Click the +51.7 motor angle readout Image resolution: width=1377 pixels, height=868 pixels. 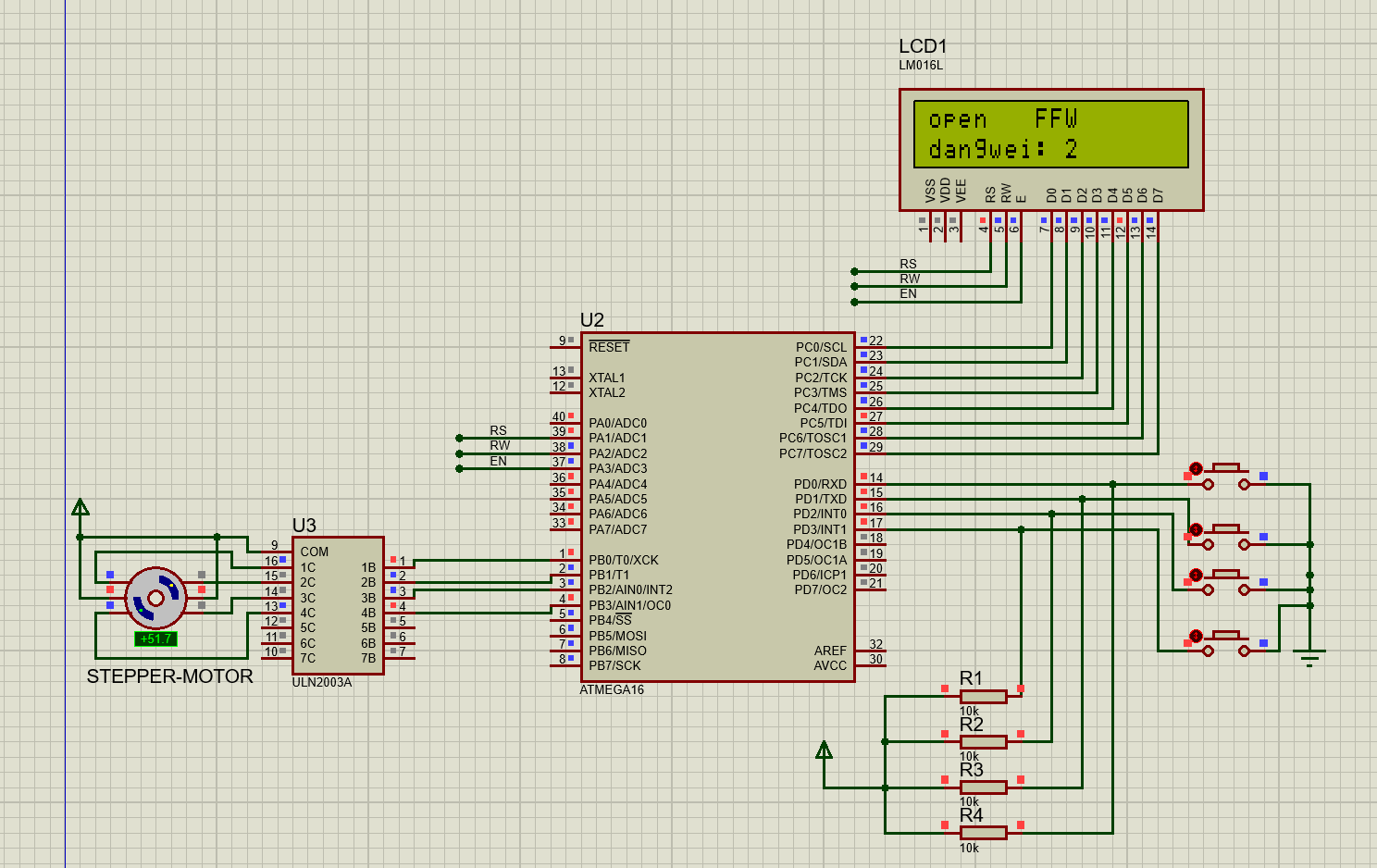(x=155, y=639)
